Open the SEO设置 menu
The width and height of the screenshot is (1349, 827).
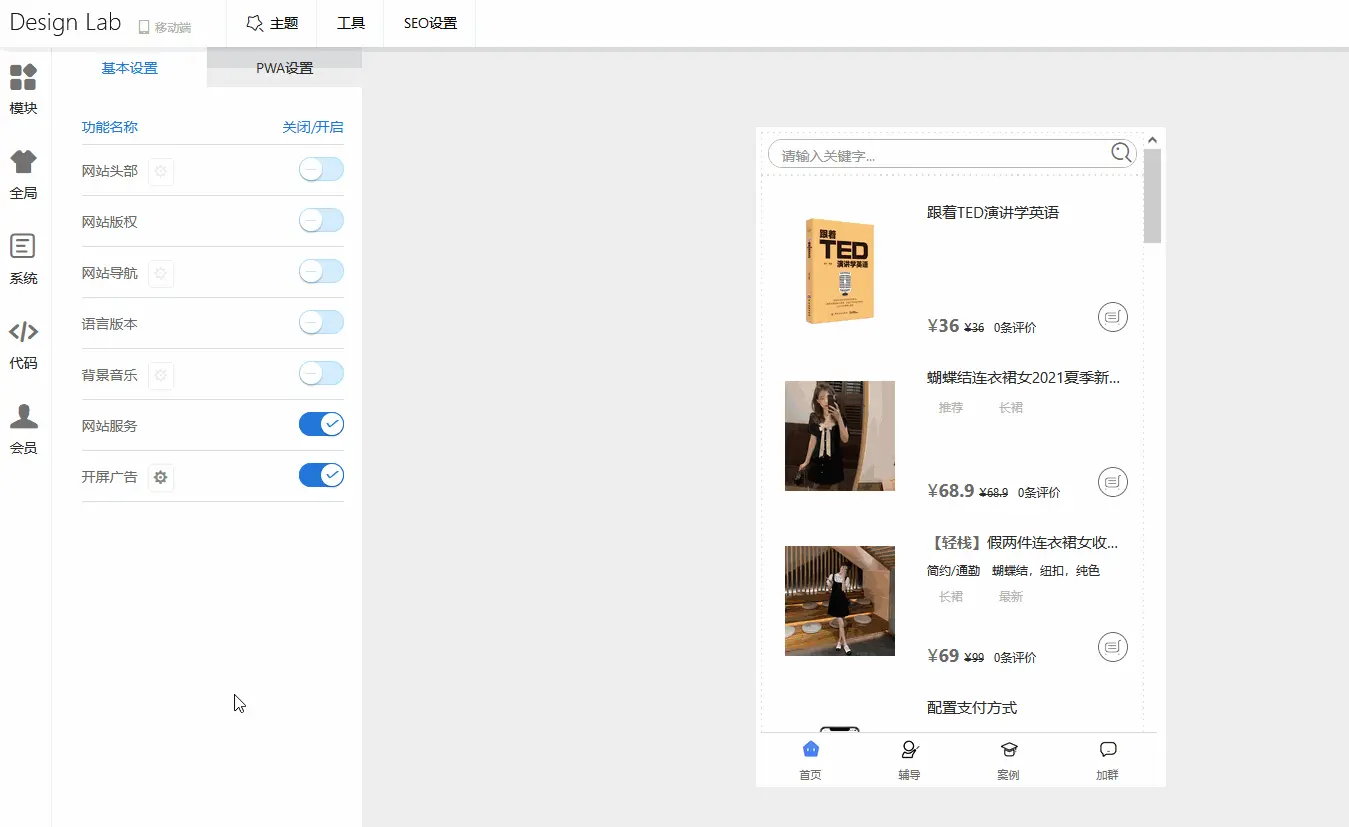[x=430, y=23]
